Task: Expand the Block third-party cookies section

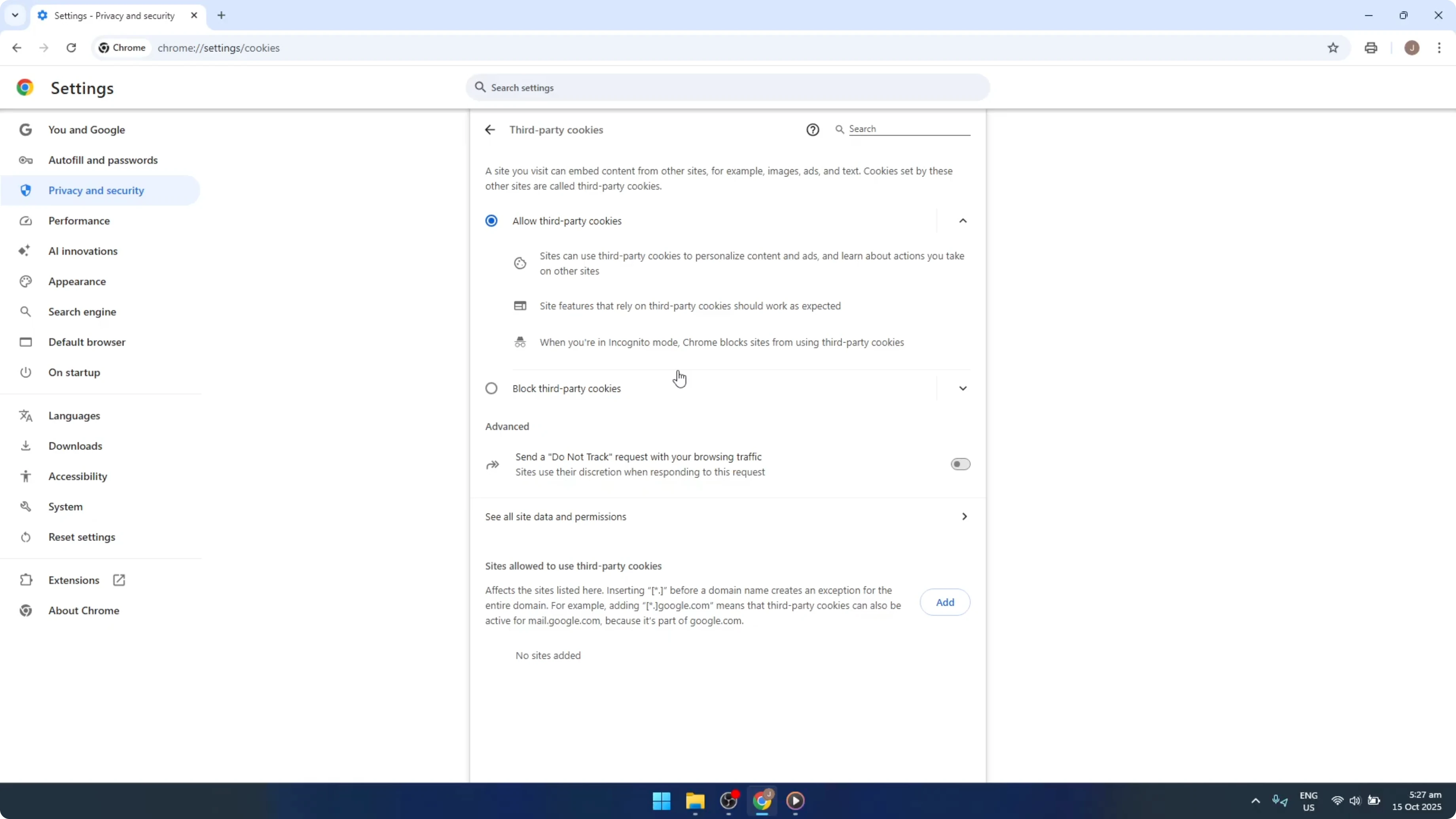Action: tap(963, 388)
